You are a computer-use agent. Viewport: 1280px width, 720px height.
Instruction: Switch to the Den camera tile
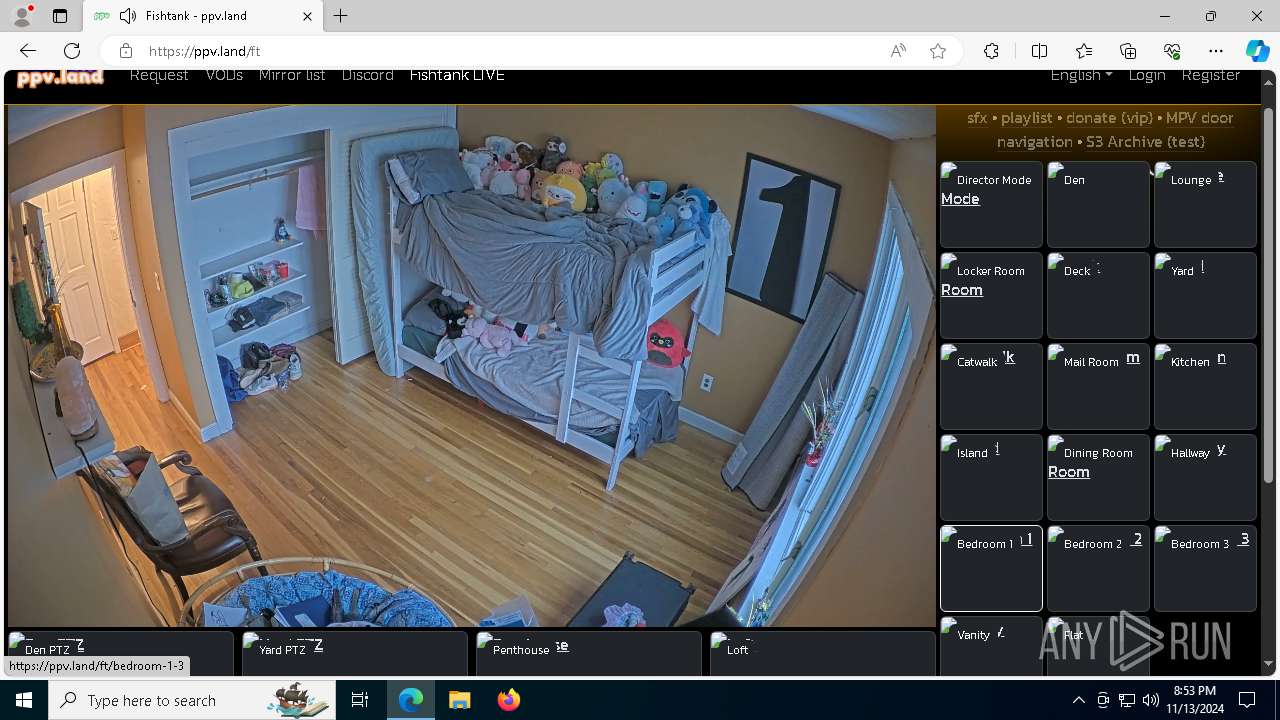[1098, 204]
